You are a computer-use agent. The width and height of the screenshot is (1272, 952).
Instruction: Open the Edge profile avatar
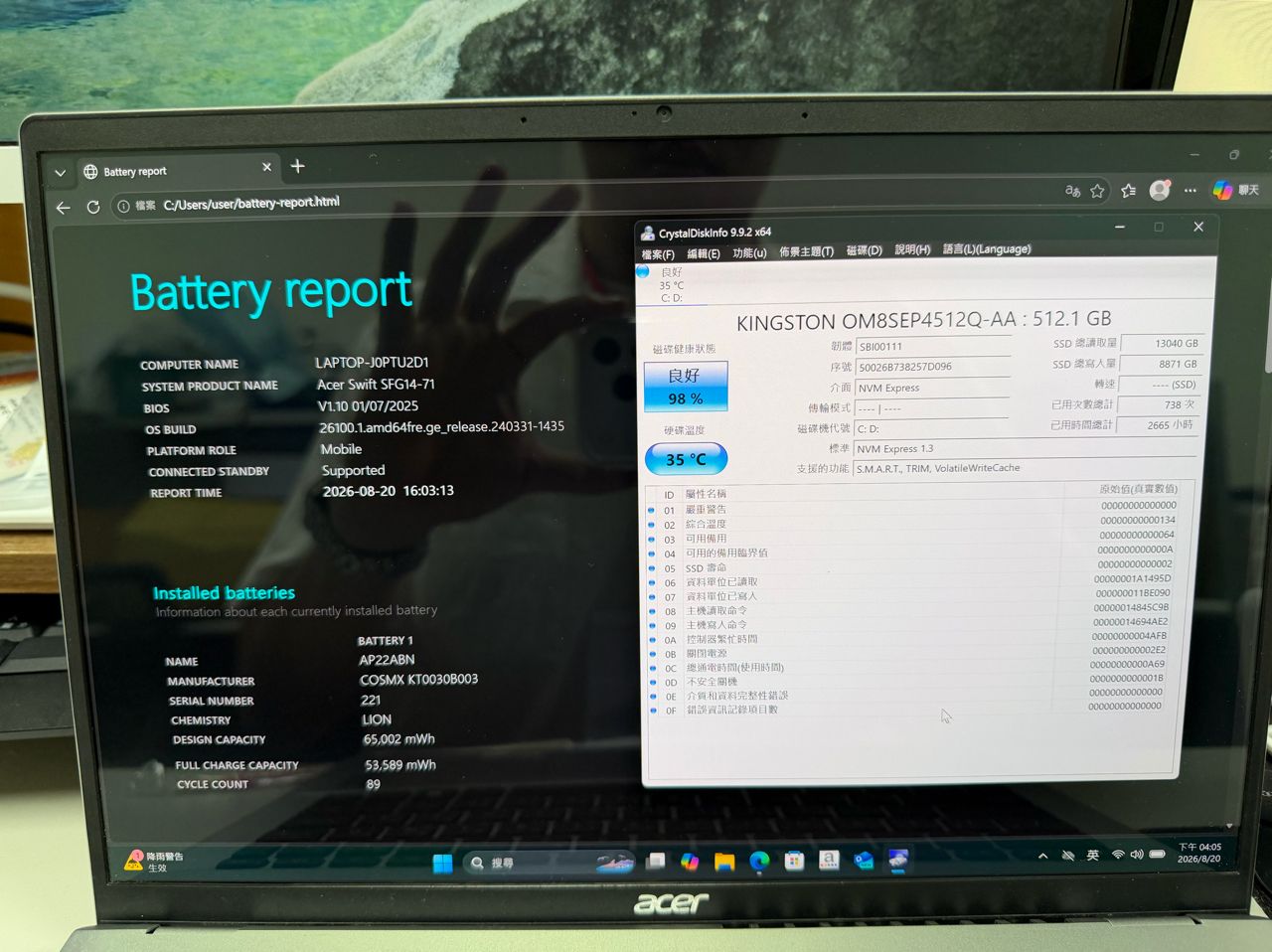click(x=1159, y=190)
